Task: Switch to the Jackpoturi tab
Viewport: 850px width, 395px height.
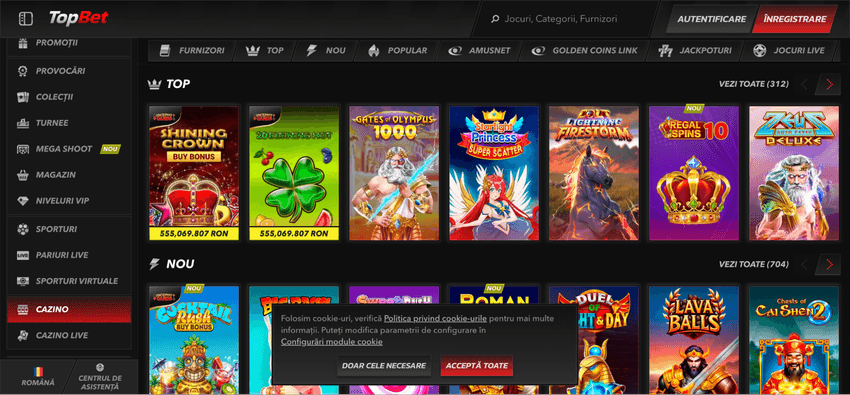Action: [x=694, y=50]
